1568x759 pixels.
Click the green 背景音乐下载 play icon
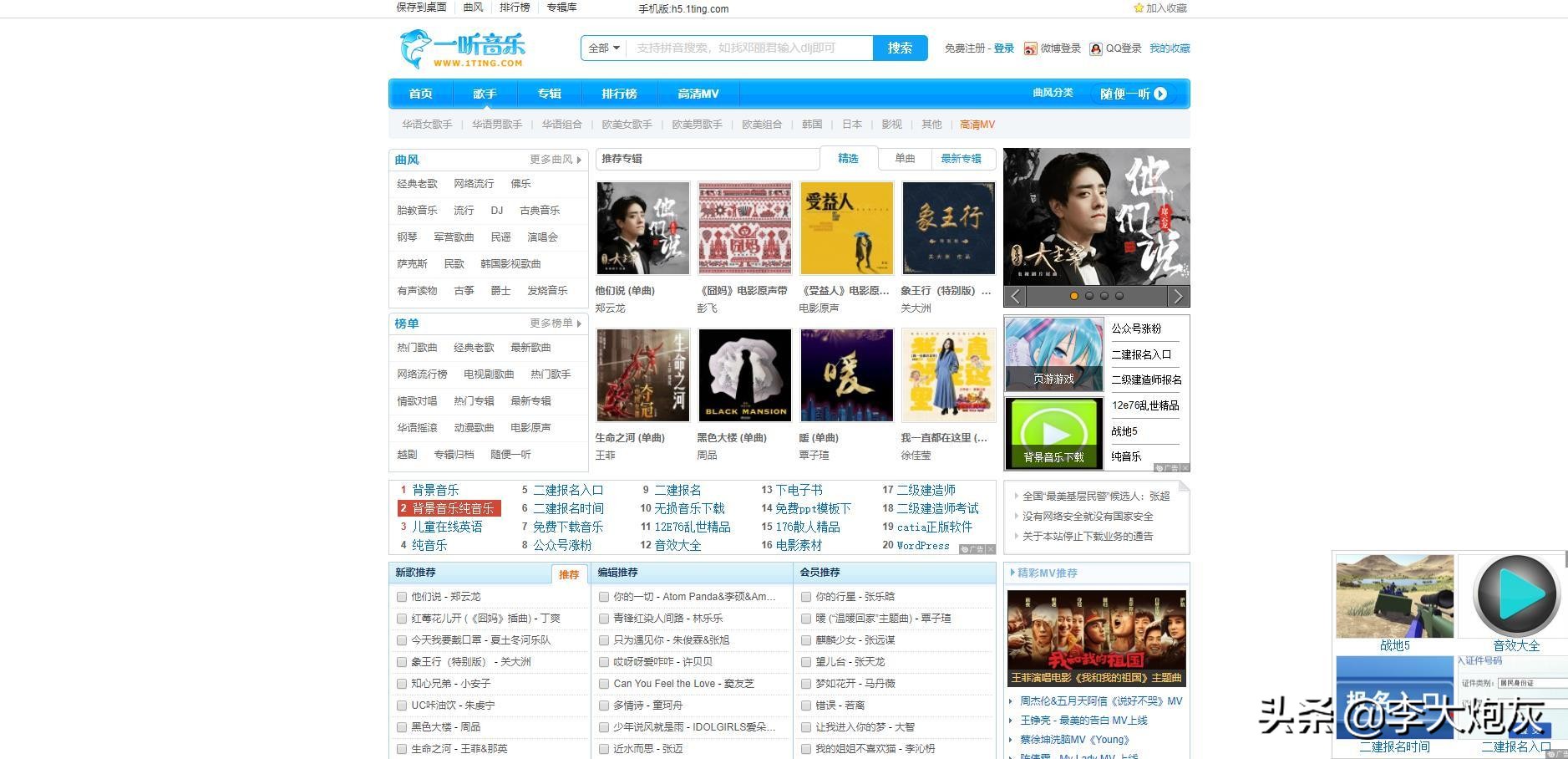click(1053, 430)
